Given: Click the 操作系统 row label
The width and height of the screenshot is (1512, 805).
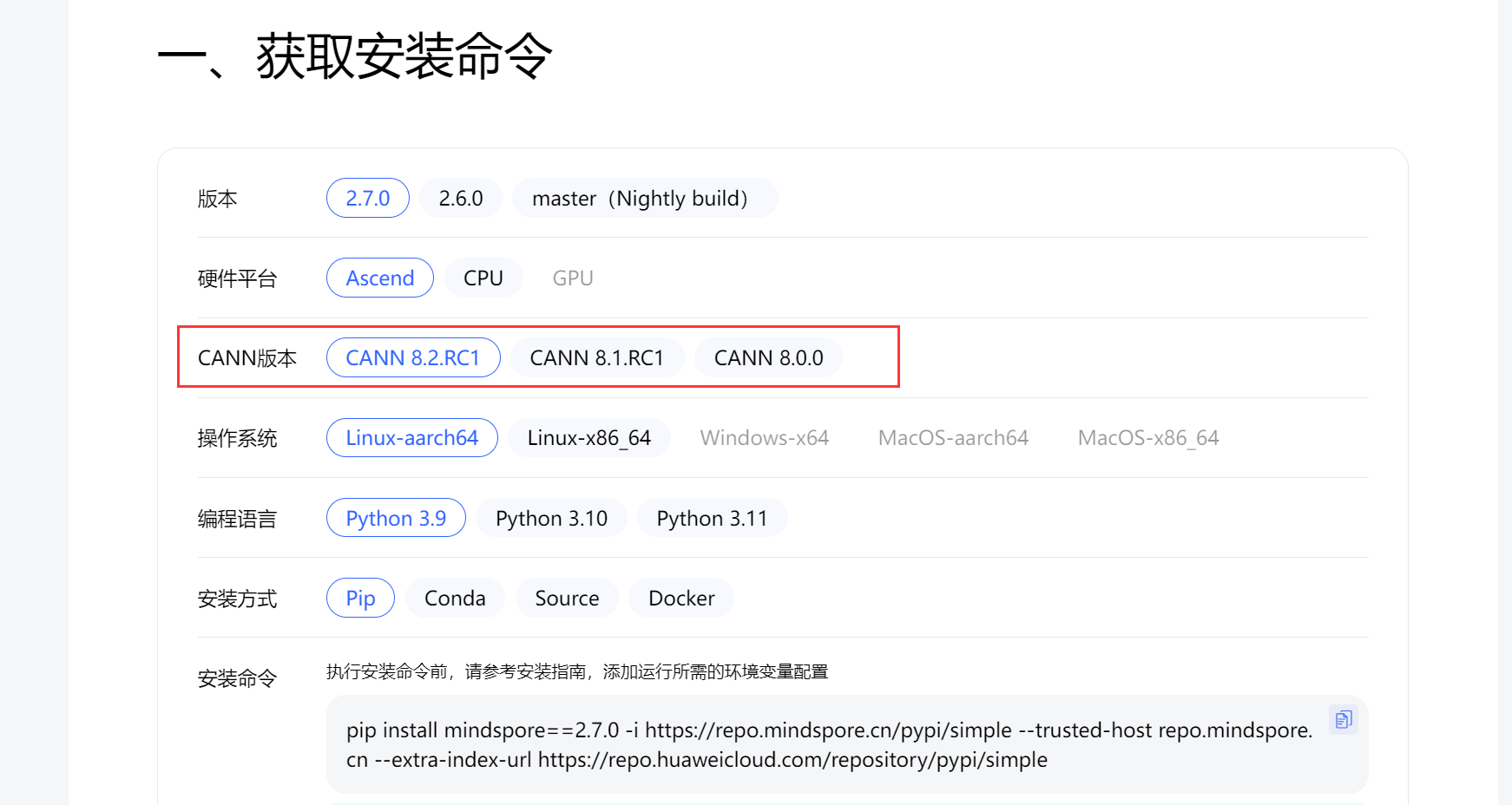Looking at the screenshot, I should (238, 438).
